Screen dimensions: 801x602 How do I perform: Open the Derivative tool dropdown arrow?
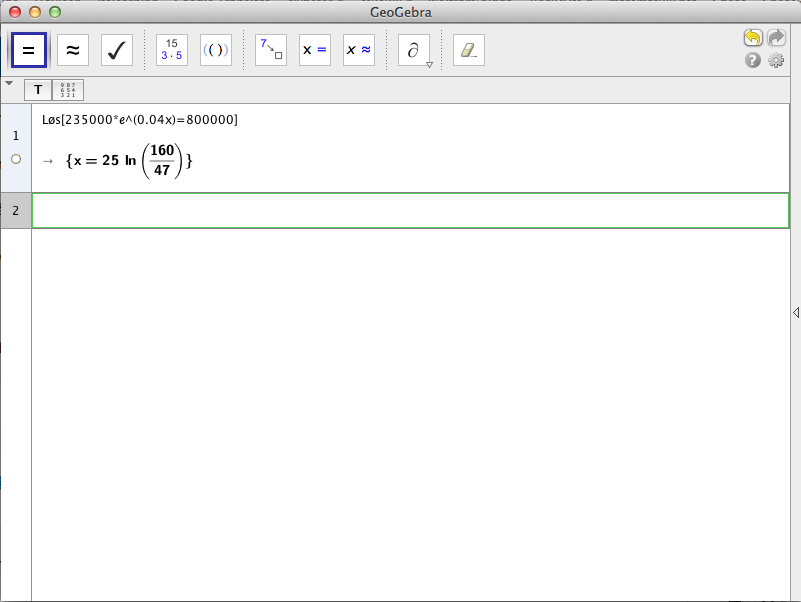(429, 64)
